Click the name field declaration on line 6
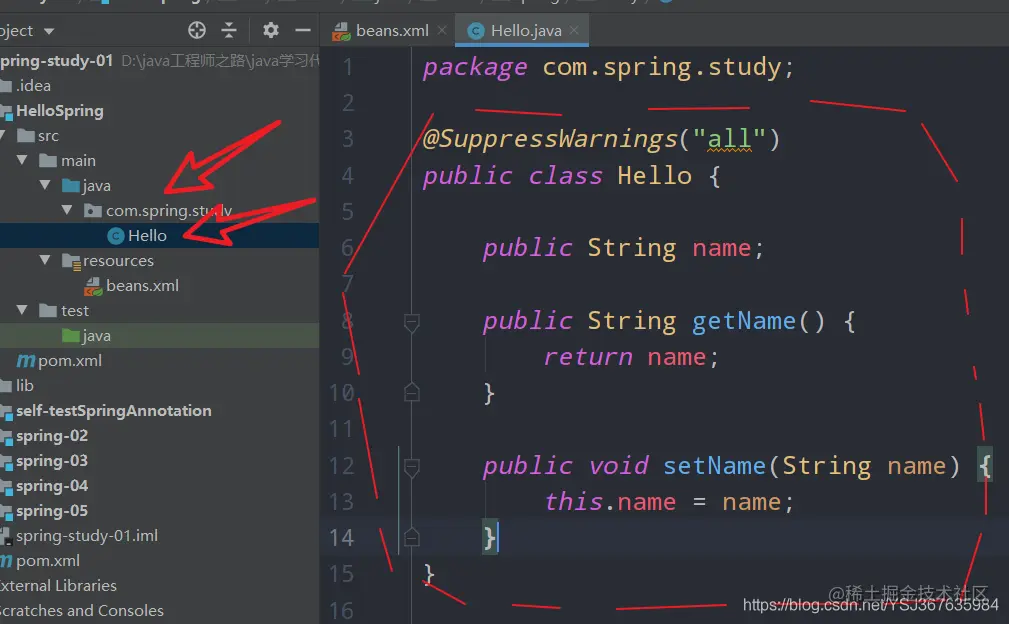 tap(721, 248)
